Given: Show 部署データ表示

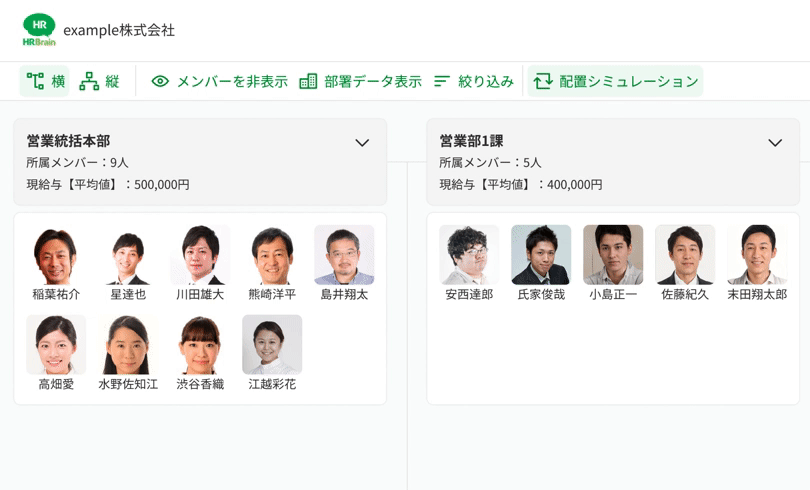Looking at the screenshot, I should click(x=373, y=81).
